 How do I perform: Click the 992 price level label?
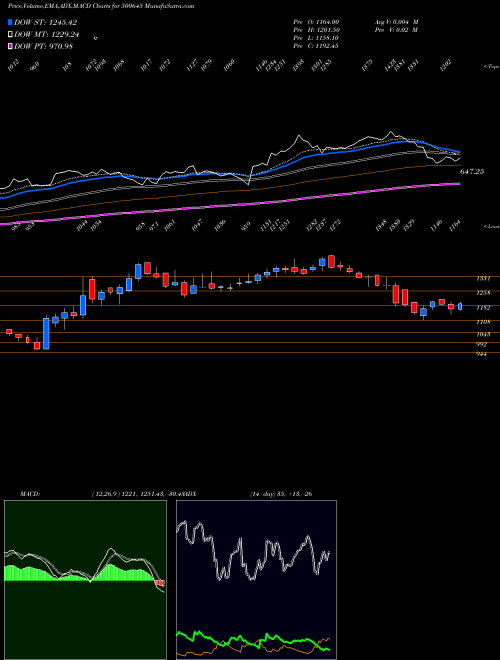click(481, 344)
